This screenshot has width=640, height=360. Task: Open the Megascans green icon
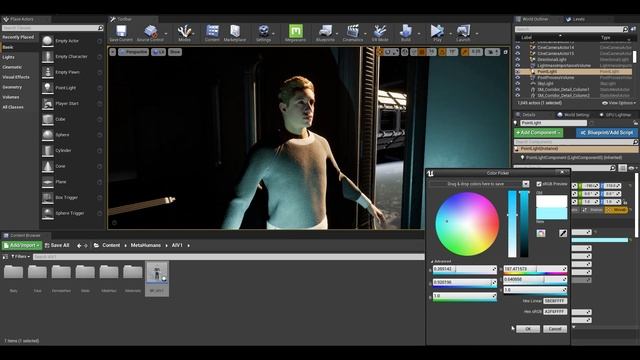click(x=296, y=33)
